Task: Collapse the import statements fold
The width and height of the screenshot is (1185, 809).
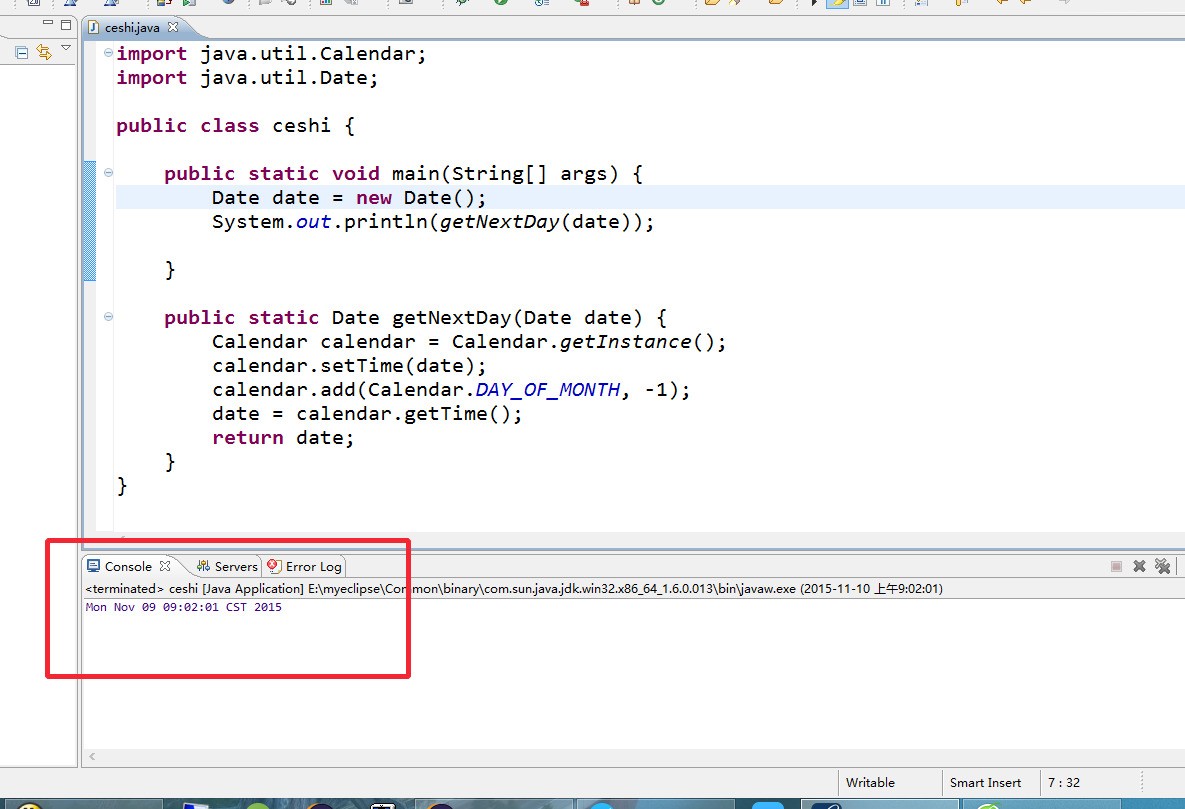Action: [108, 53]
